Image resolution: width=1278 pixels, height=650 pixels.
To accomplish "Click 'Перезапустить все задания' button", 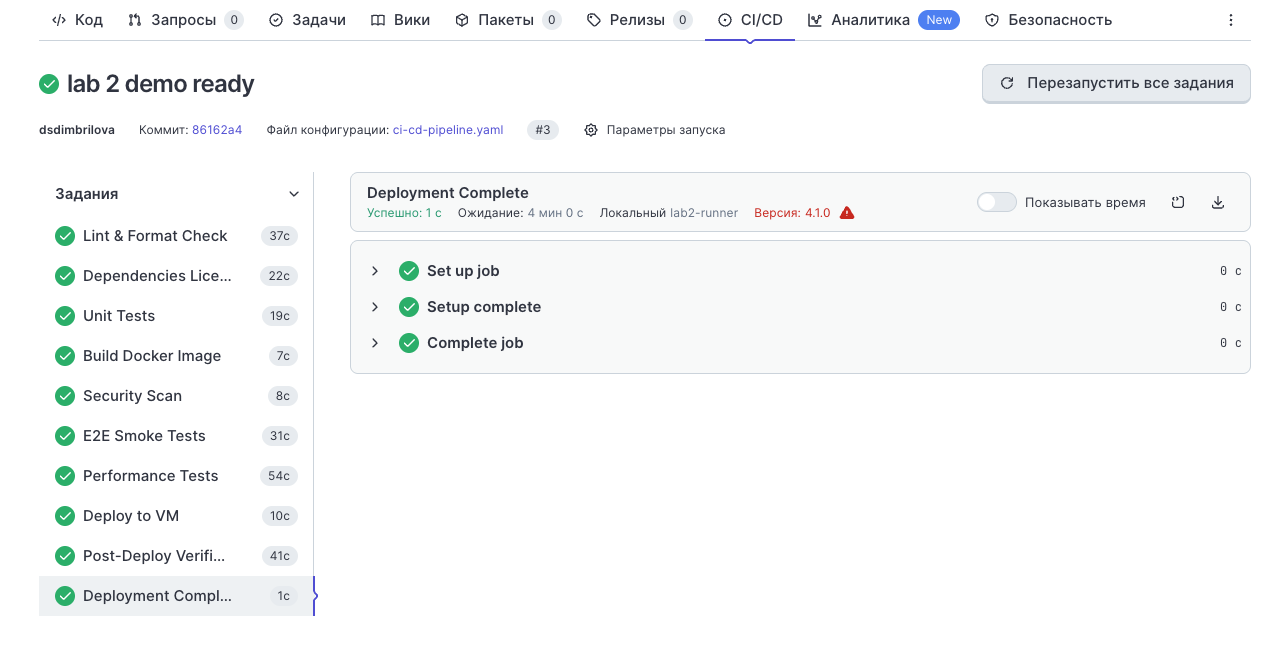I will click(x=1115, y=84).
